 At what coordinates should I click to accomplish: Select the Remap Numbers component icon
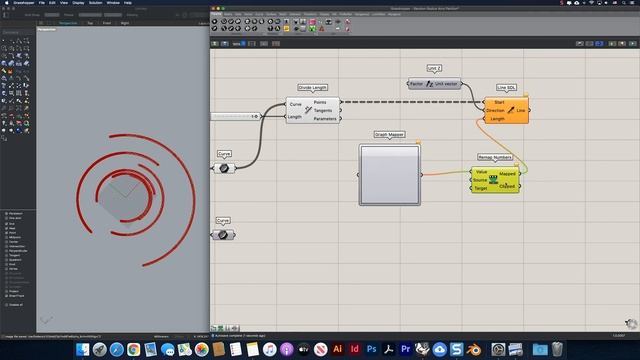coord(493,180)
